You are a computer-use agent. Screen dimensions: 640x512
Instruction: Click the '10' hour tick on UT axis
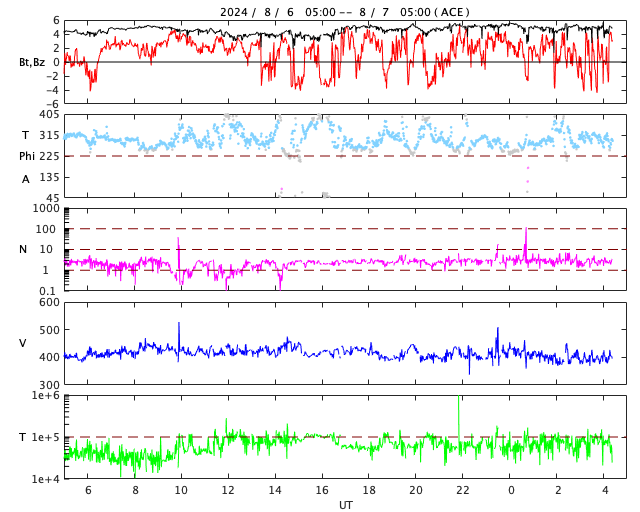coord(181,490)
